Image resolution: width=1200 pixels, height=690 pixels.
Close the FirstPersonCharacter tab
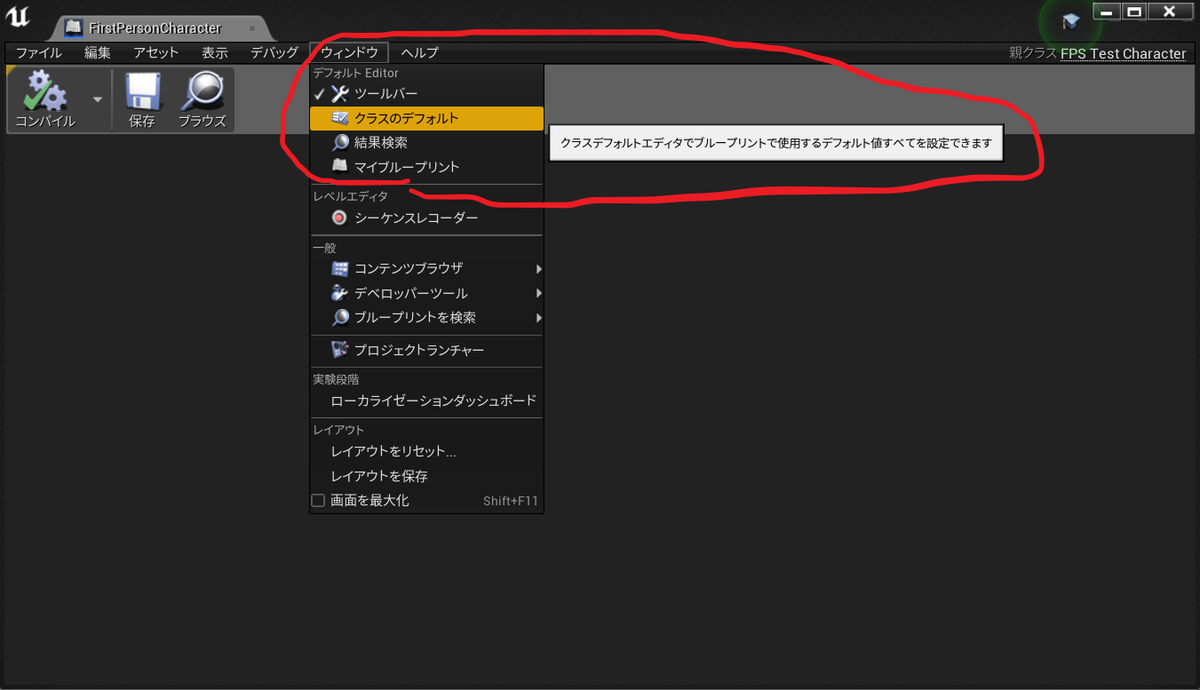click(x=253, y=27)
